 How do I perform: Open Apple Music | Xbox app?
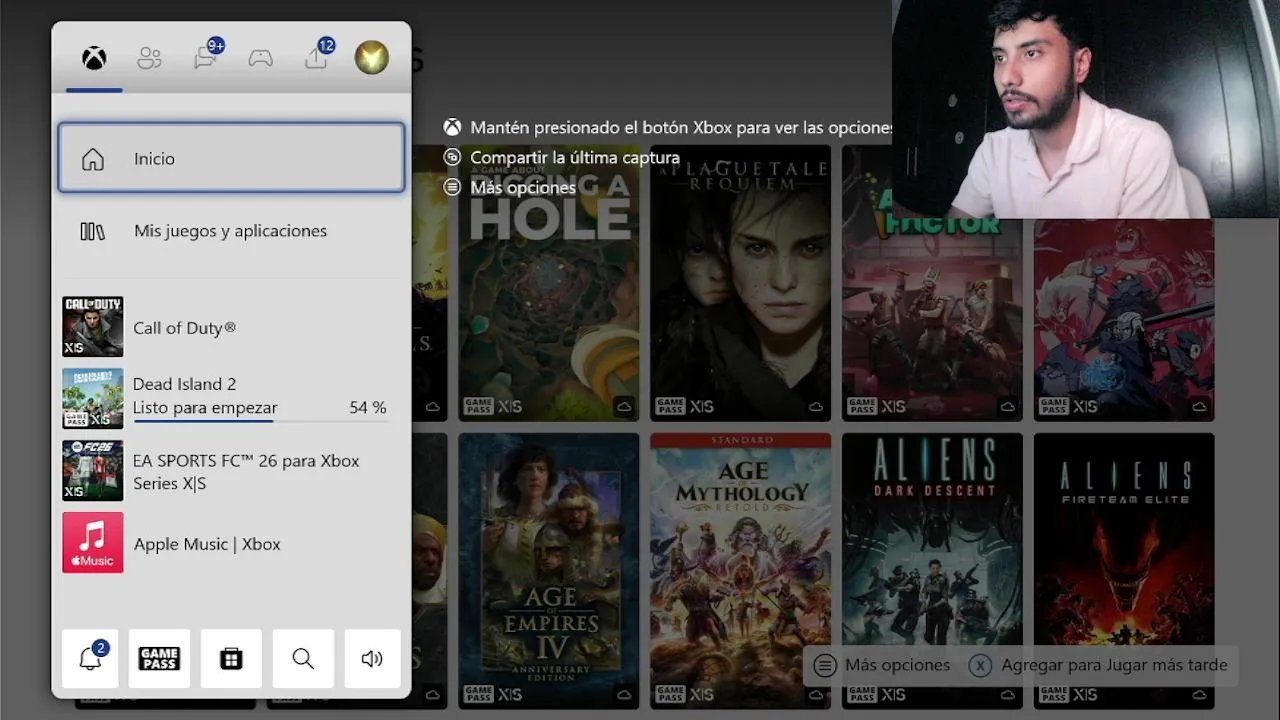point(231,543)
